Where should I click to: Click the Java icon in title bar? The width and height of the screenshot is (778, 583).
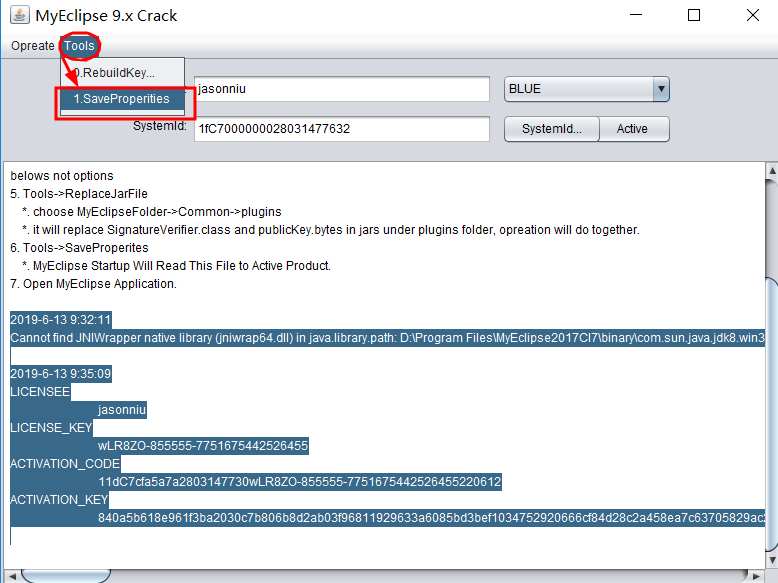[x=19, y=15]
